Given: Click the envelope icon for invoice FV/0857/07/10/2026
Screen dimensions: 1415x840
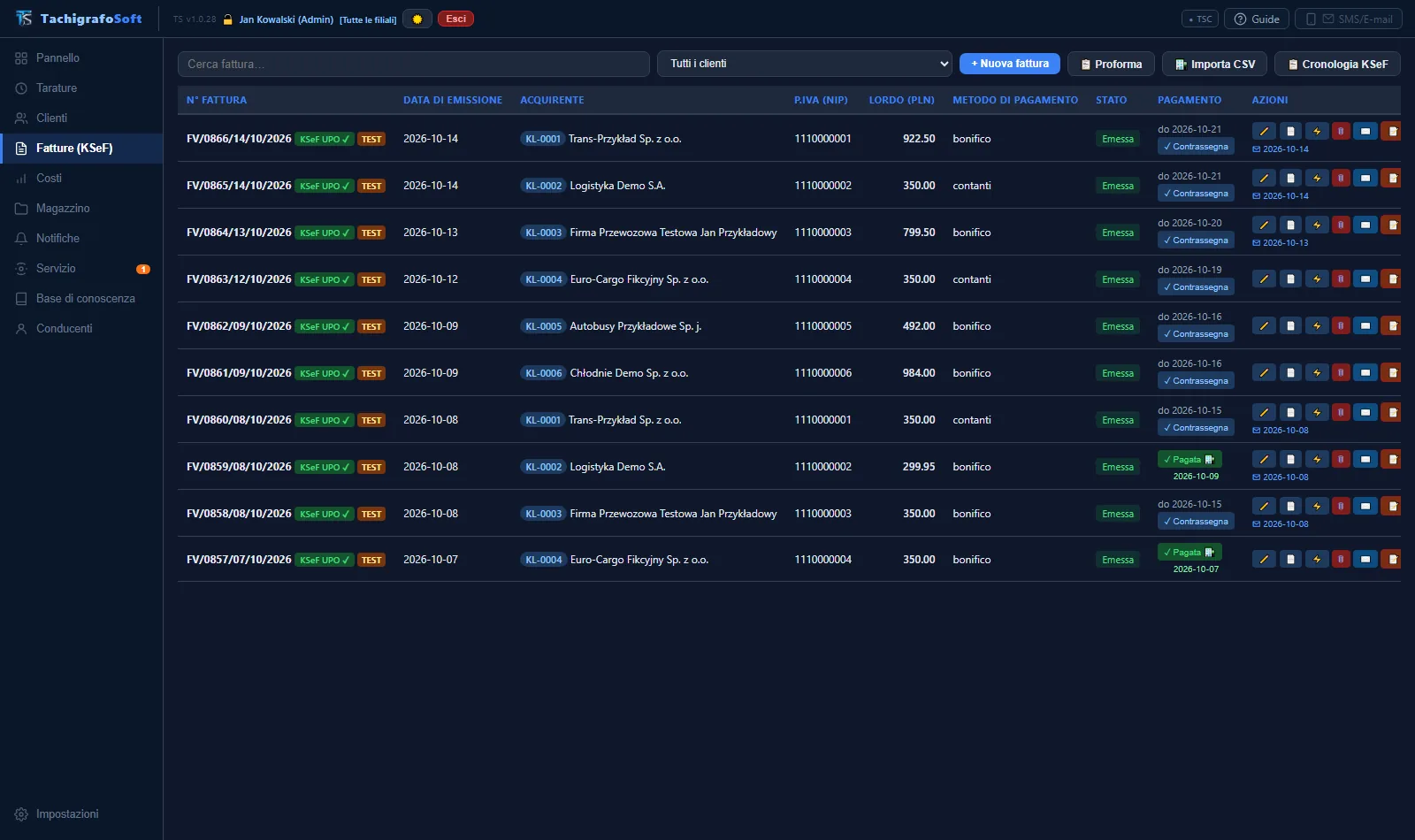Looking at the screenshot, I should point(1365,559).
